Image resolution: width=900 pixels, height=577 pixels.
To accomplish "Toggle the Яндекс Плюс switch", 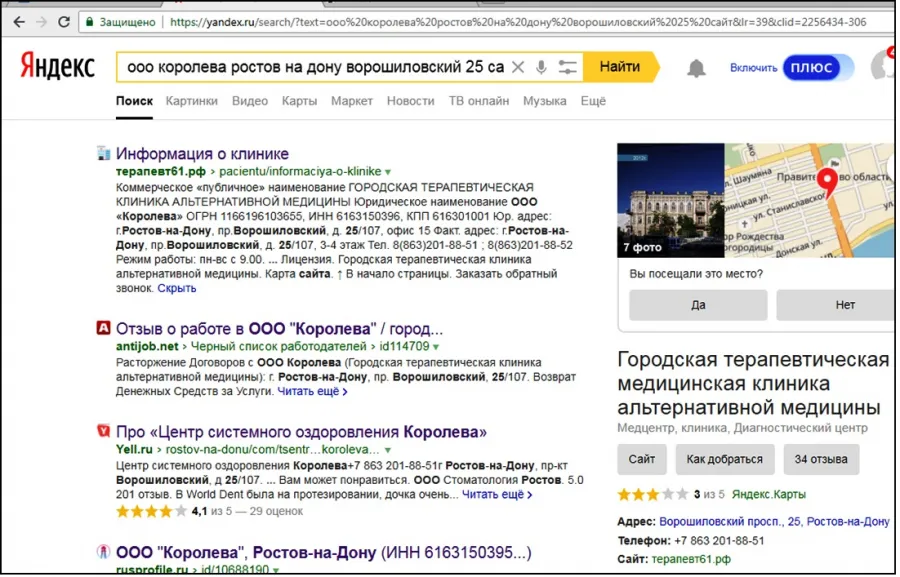I will coord(818,68).
